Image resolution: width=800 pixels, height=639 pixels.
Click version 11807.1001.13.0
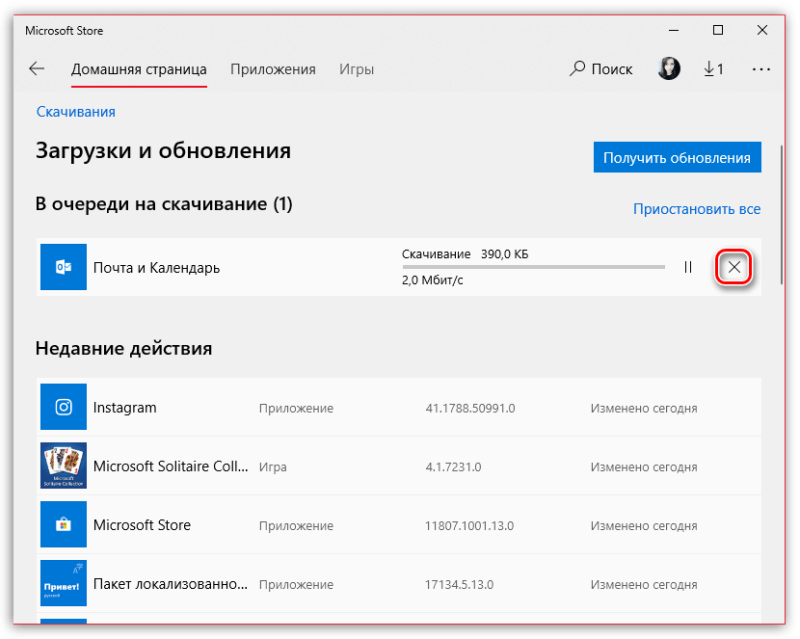[469, 526]
